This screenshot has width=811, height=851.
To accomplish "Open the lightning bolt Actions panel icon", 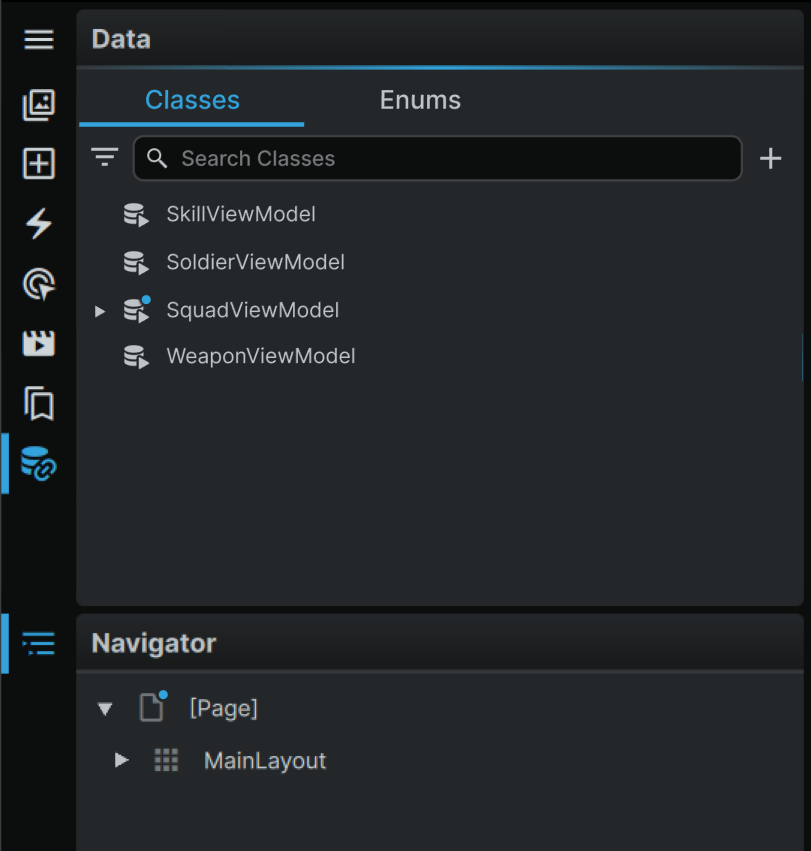I will pyautogui.click(x=39, y=223).
